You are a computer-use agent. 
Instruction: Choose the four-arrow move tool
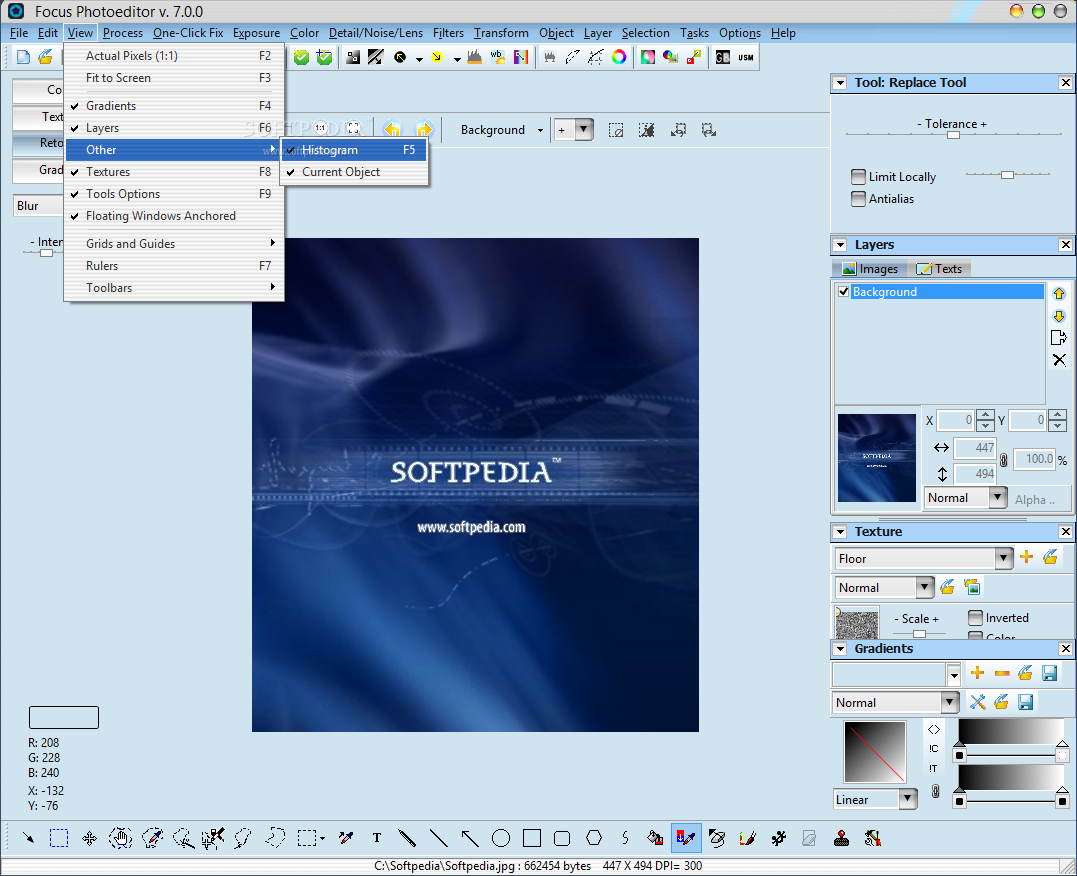(x=89, y=838)
